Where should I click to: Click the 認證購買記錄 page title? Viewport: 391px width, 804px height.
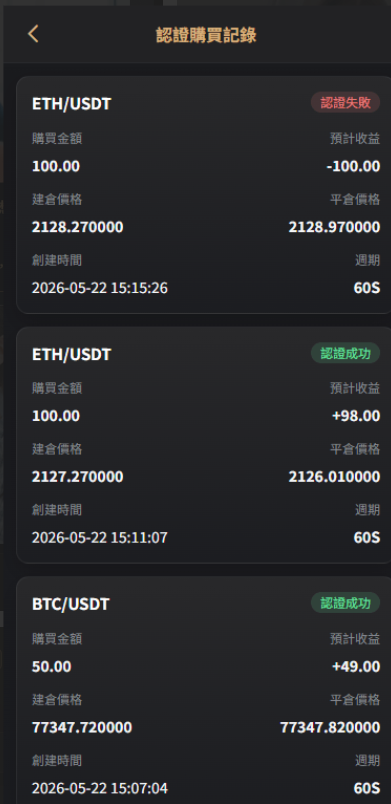click(x=206, y=35)
